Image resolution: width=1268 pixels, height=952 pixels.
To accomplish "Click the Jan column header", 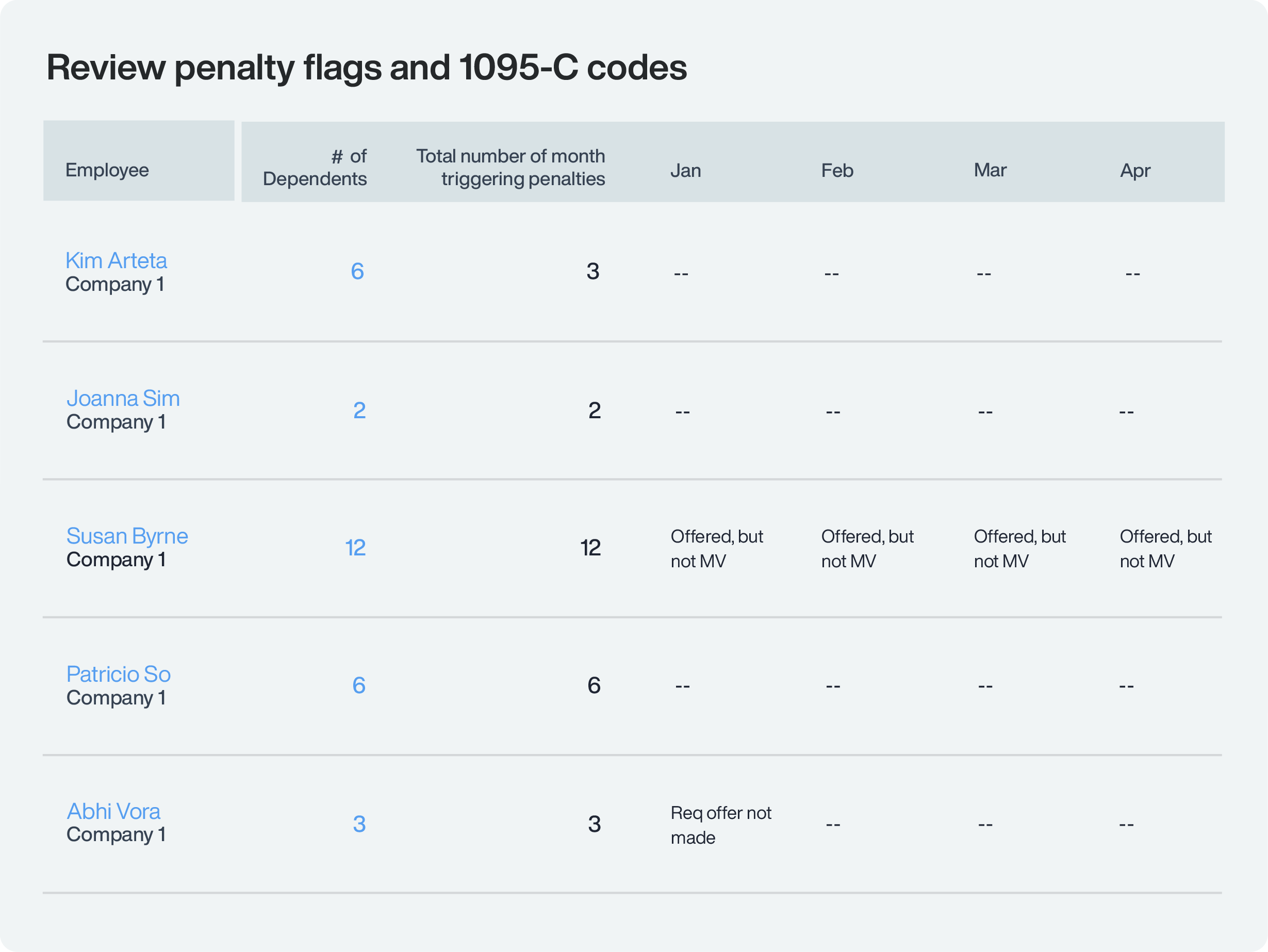I will (685, 171).
